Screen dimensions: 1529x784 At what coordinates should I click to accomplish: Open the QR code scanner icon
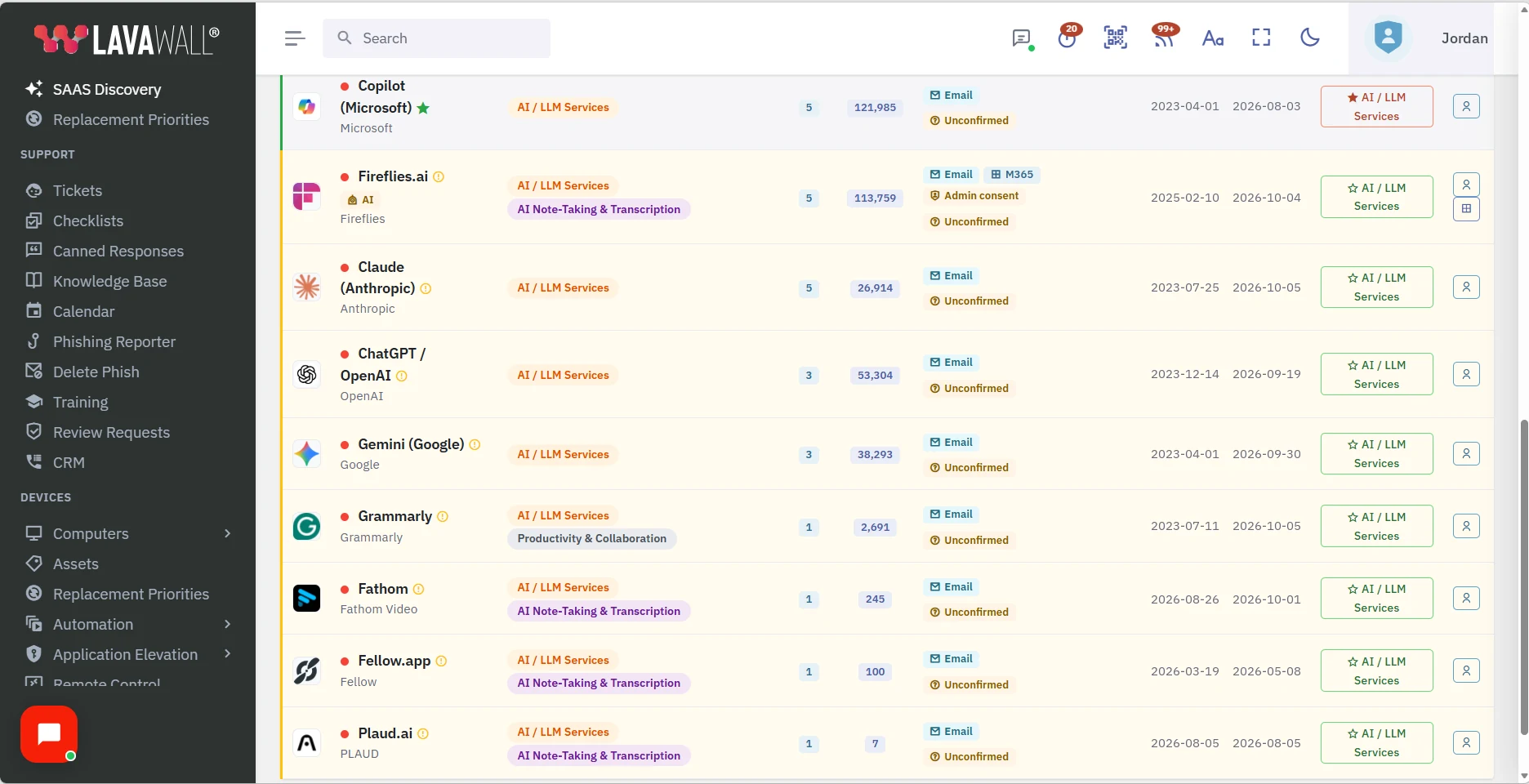(1116, 38)
